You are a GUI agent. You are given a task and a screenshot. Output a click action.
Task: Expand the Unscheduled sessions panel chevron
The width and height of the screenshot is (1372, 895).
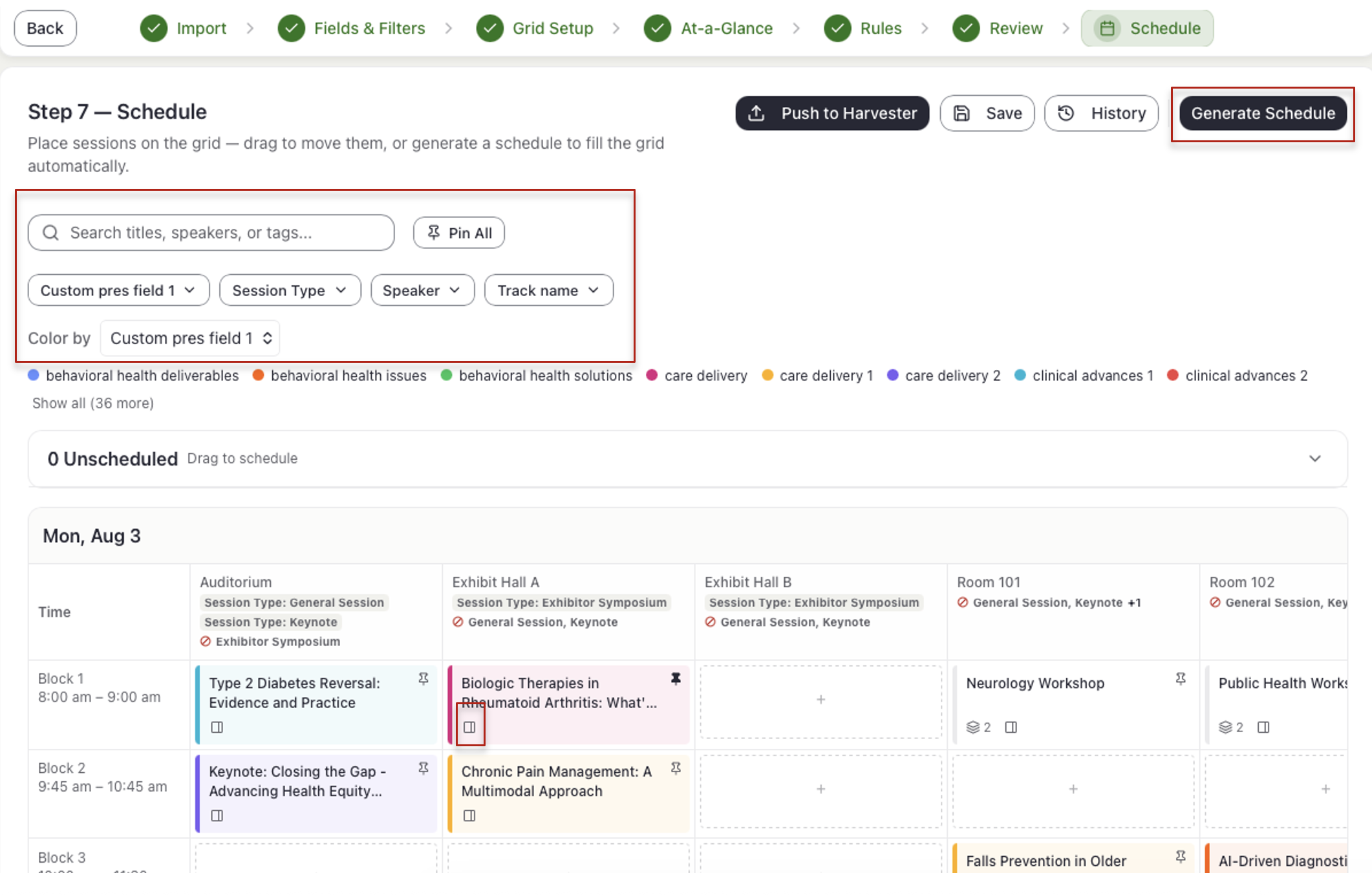pyautogui.click(x=1314, y=458)
